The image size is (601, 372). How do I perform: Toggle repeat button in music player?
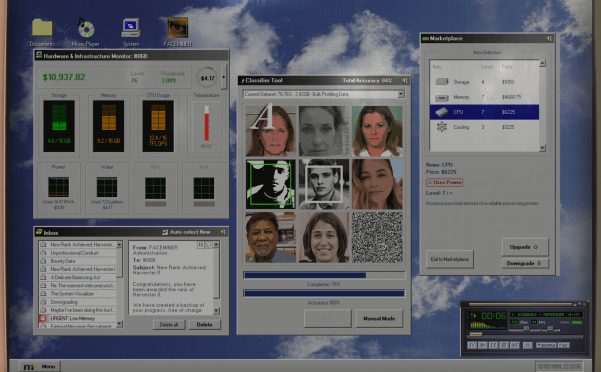(x=564, y=345)
